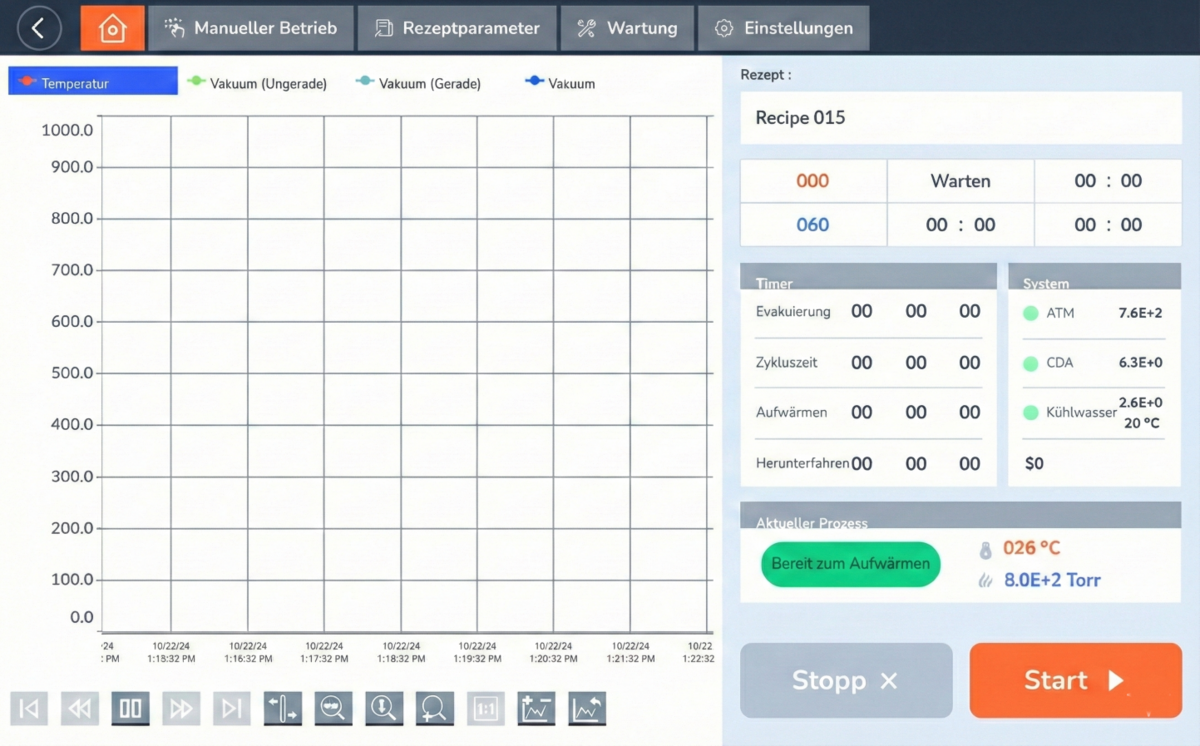
Task: Click the chart undo arrow icon
Action: coord(587,709)
